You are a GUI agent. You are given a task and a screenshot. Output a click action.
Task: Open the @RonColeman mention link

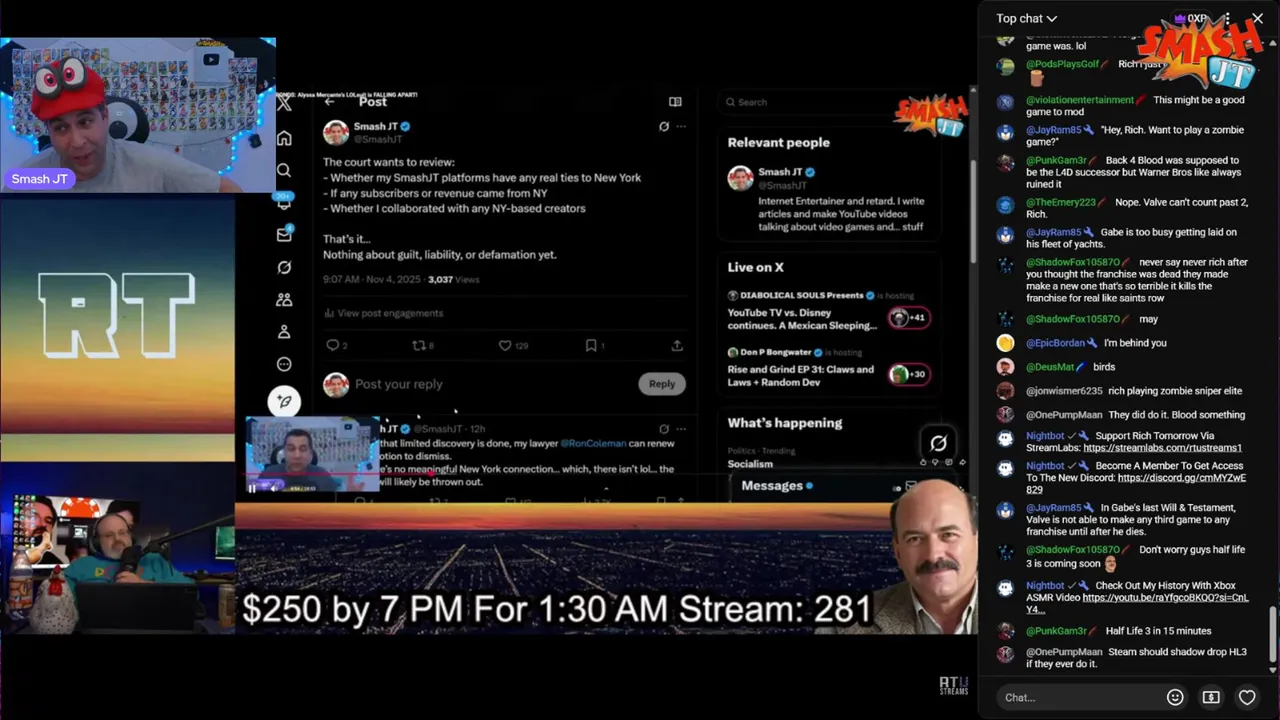pos(593,443)
